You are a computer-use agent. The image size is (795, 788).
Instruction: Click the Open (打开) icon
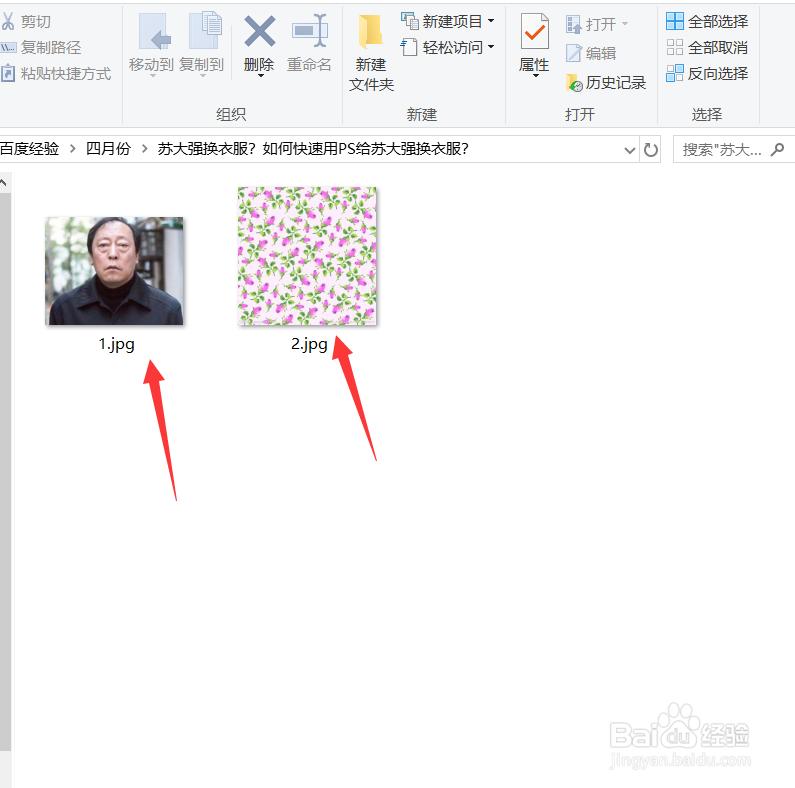[x=573, y=24]
